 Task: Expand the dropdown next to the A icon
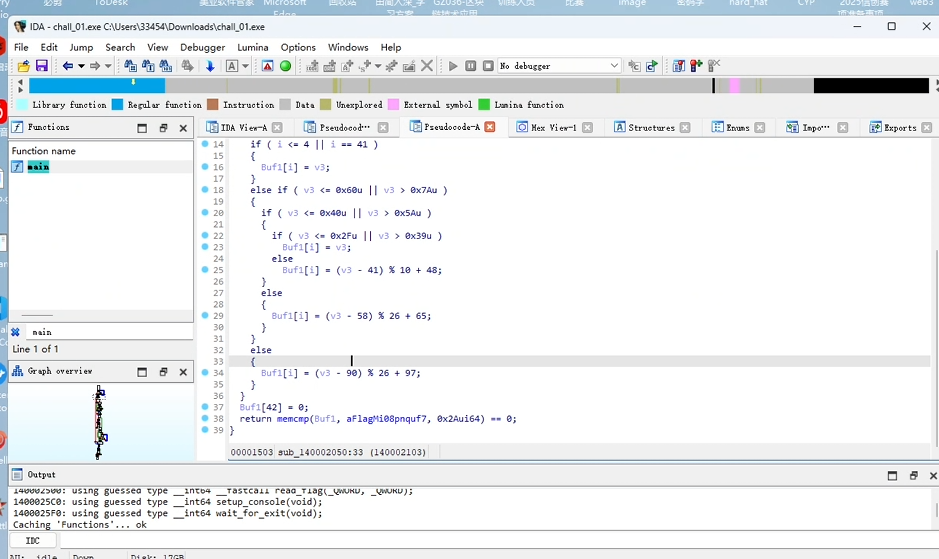tap(246, 66)
